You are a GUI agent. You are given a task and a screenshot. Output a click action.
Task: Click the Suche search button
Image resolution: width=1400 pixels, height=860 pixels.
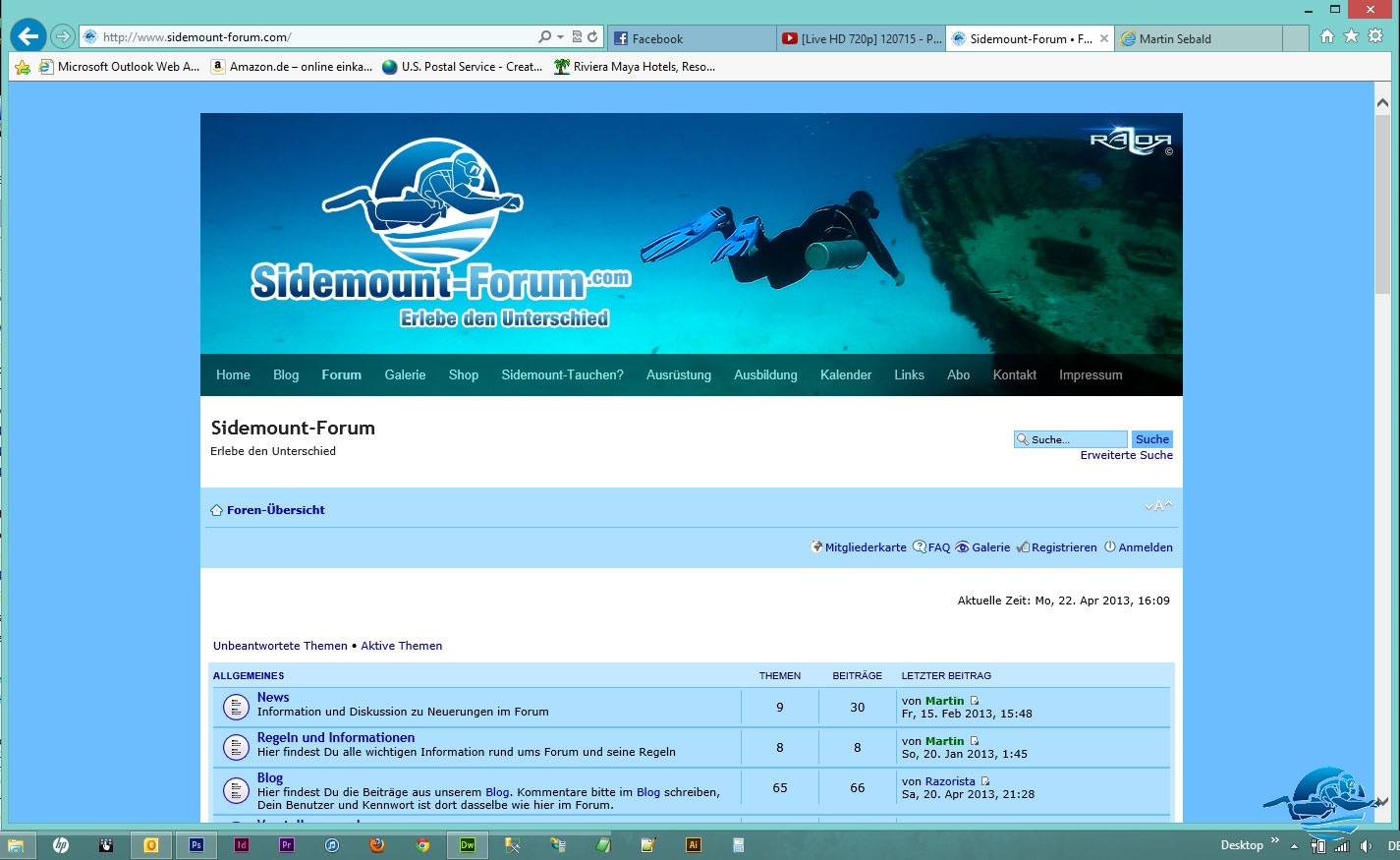[1151, 439]
